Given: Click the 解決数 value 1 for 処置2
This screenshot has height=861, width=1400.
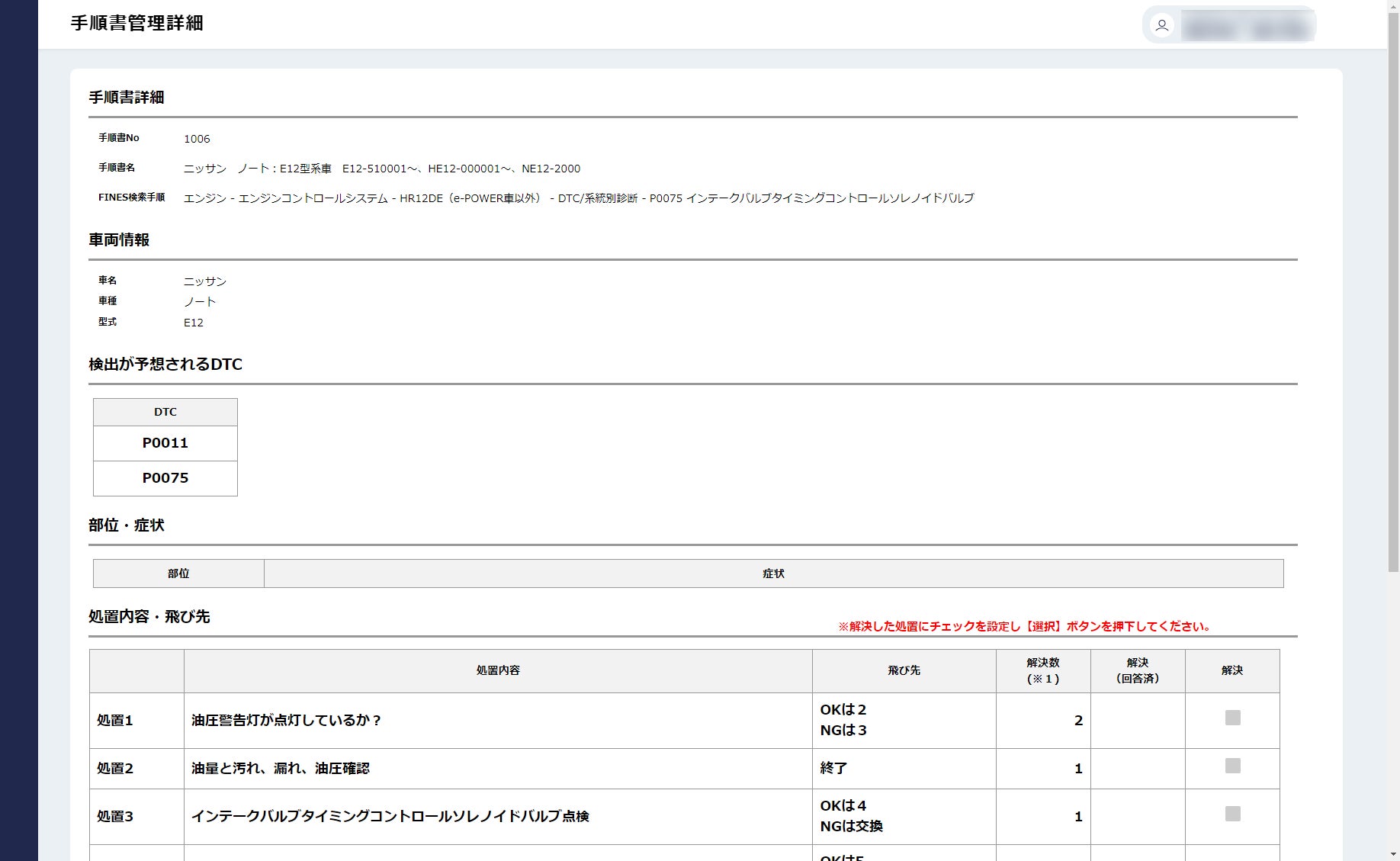Looking at the screenshot, I should click(x=1078, y=769).
